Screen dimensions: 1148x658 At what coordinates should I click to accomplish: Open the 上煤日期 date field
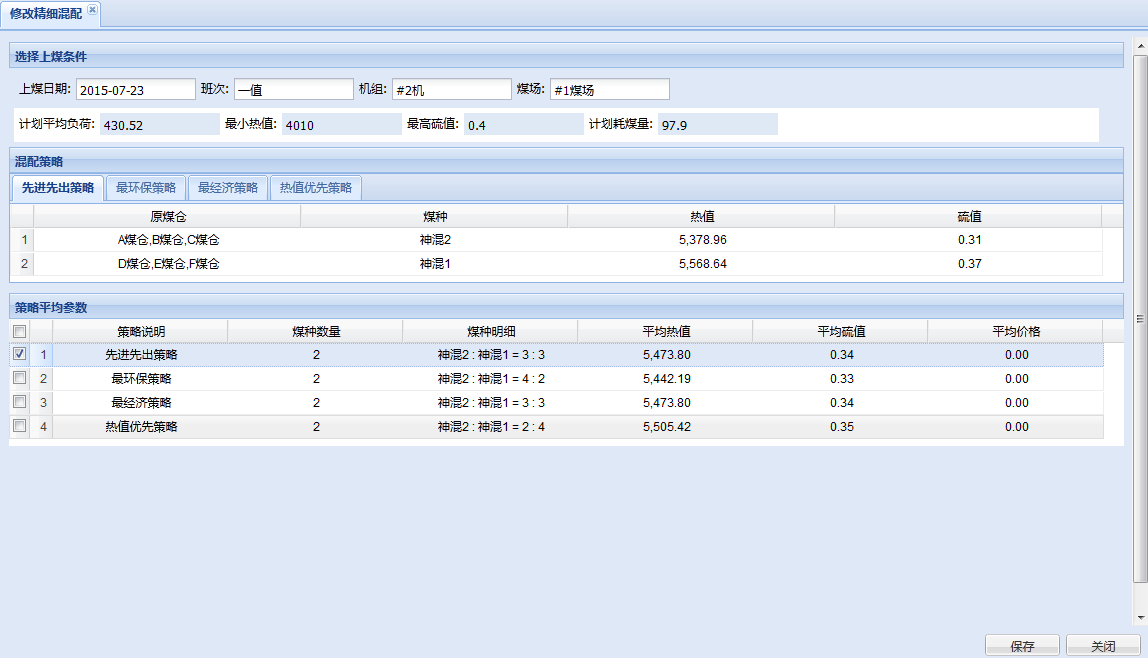(135, 90)
